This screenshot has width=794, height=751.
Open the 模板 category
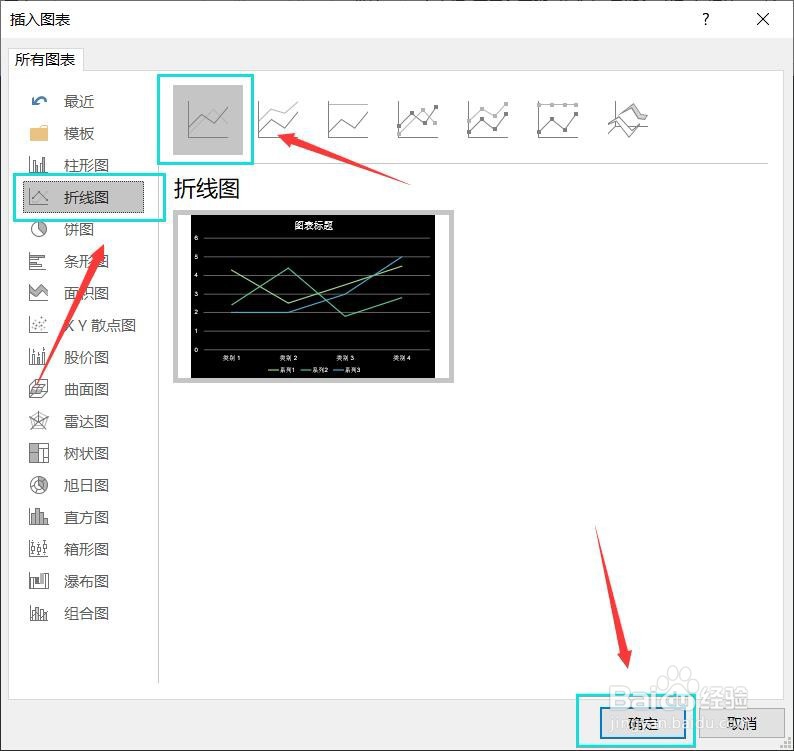tap(79, 133)
